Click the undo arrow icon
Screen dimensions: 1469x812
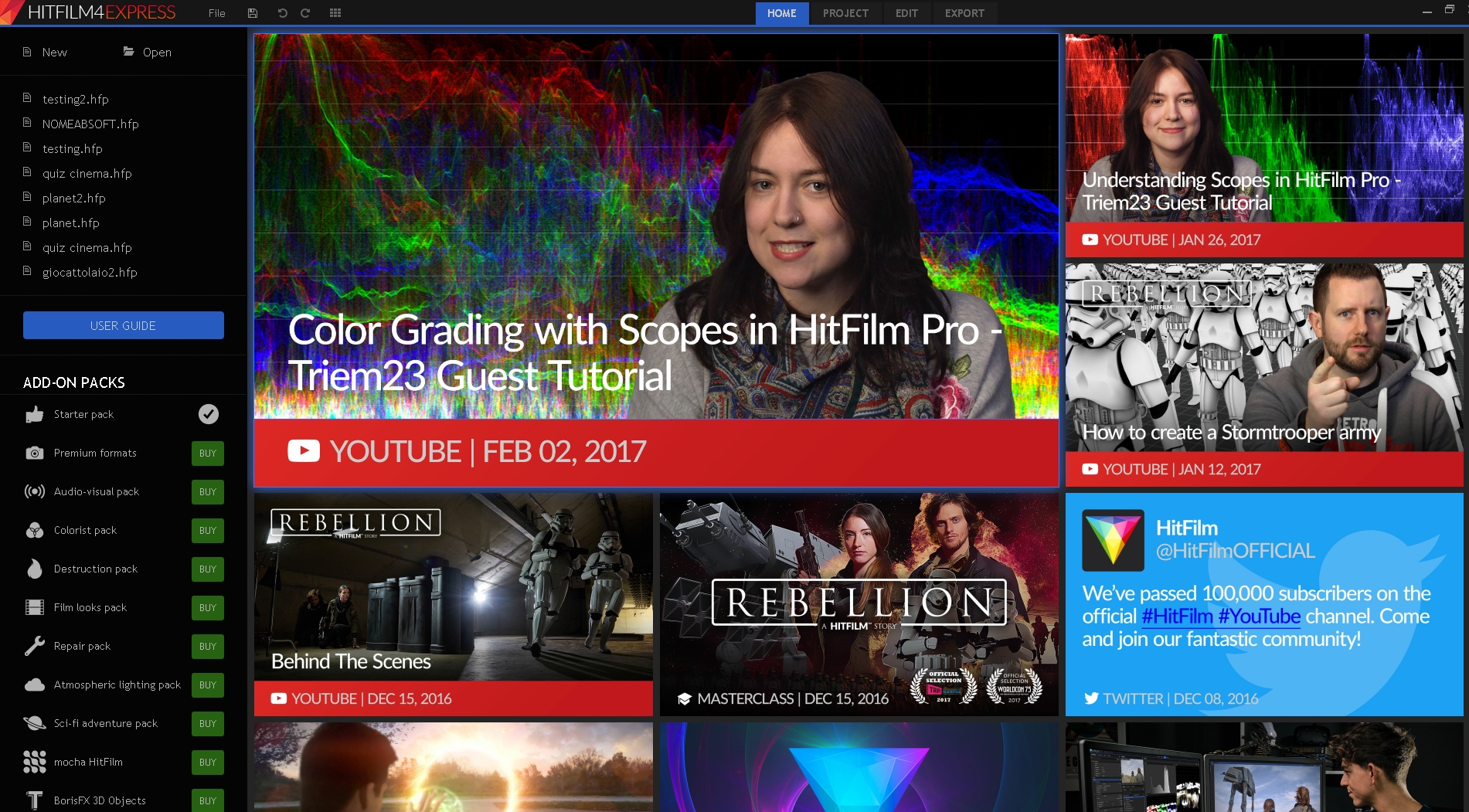point(282,13)
